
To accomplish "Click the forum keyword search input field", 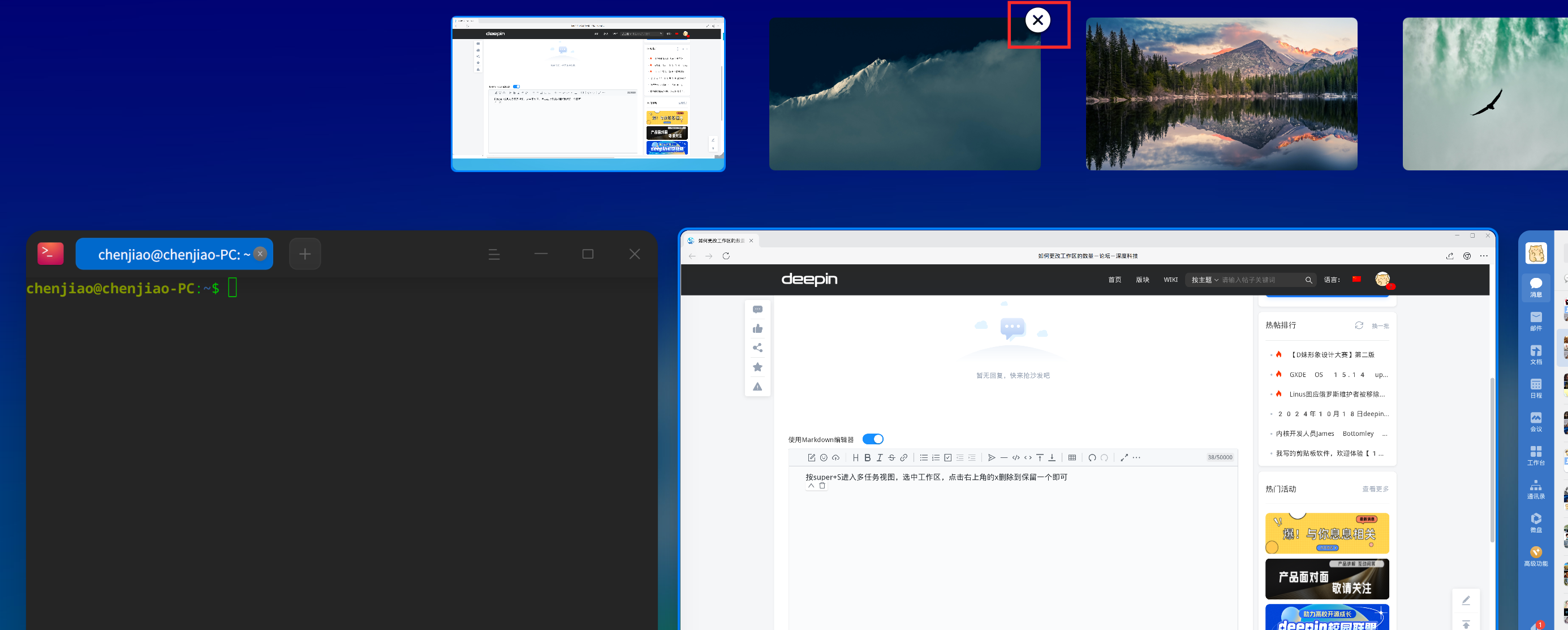I will click(x=1261, y=280).
